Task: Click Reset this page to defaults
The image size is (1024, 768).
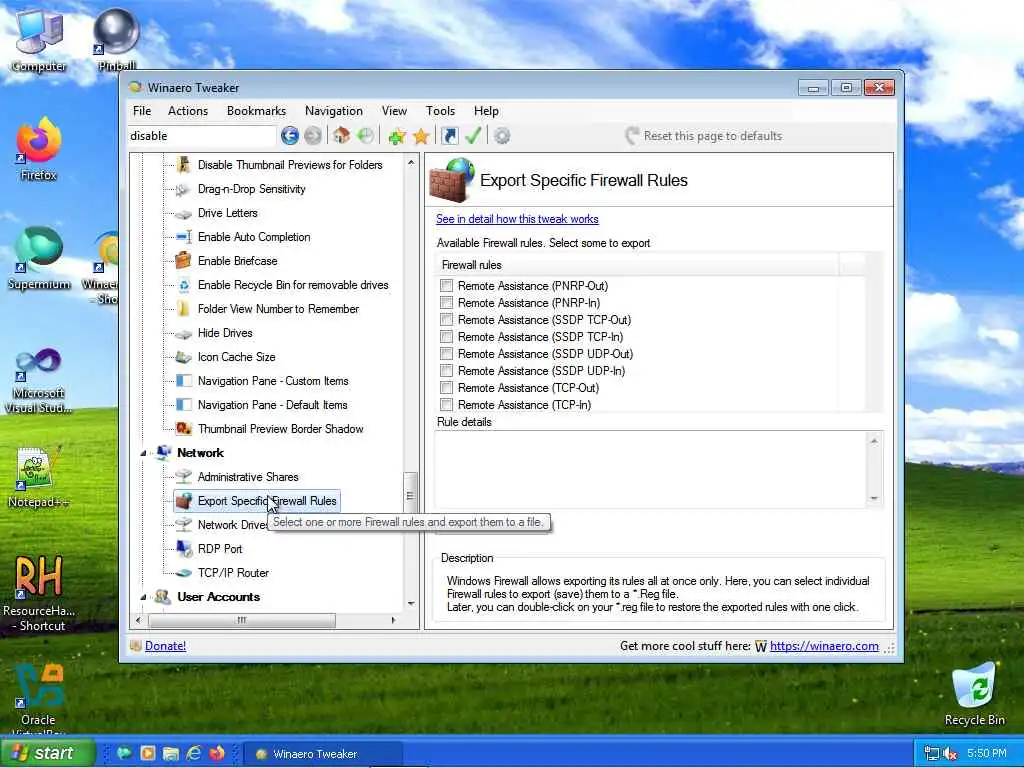Action: coord(704,136)
